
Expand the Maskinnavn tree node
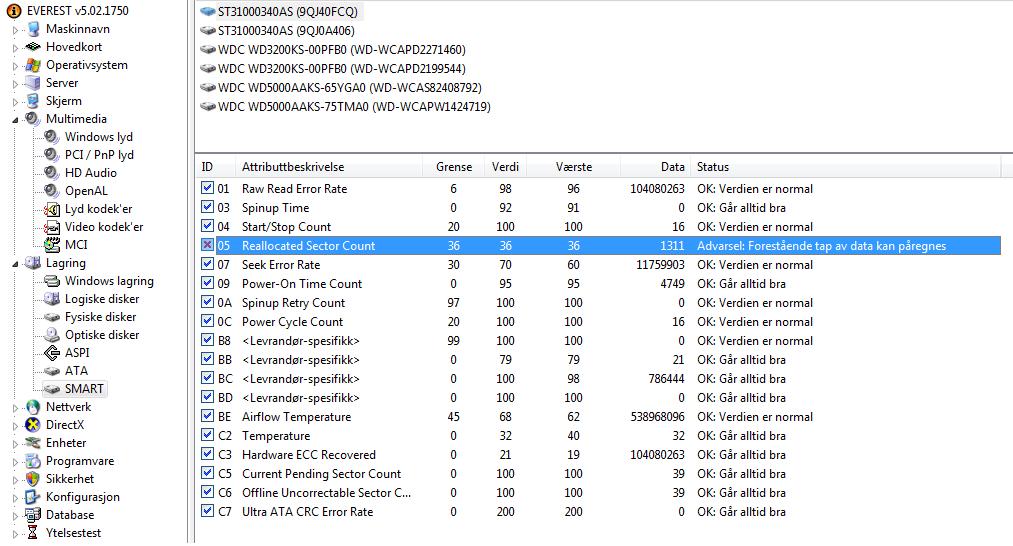(x=16, y=30)
